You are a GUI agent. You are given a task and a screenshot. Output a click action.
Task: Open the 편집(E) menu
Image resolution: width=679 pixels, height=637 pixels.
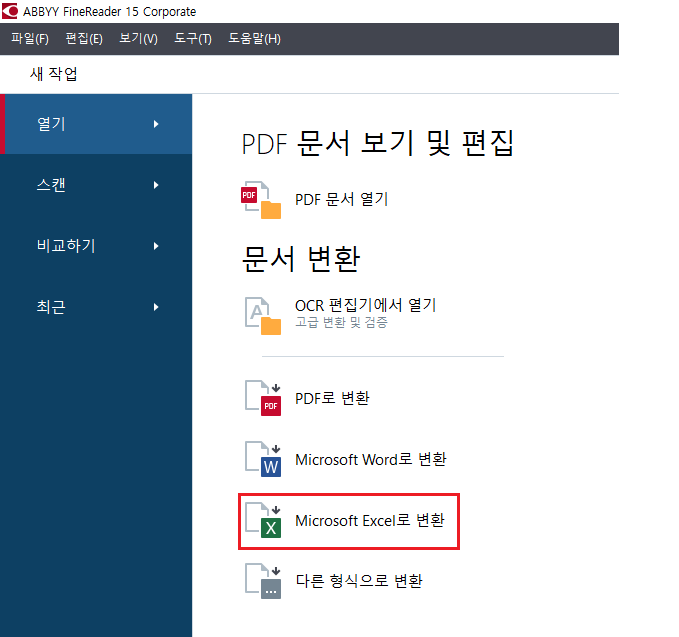point(84,39)
